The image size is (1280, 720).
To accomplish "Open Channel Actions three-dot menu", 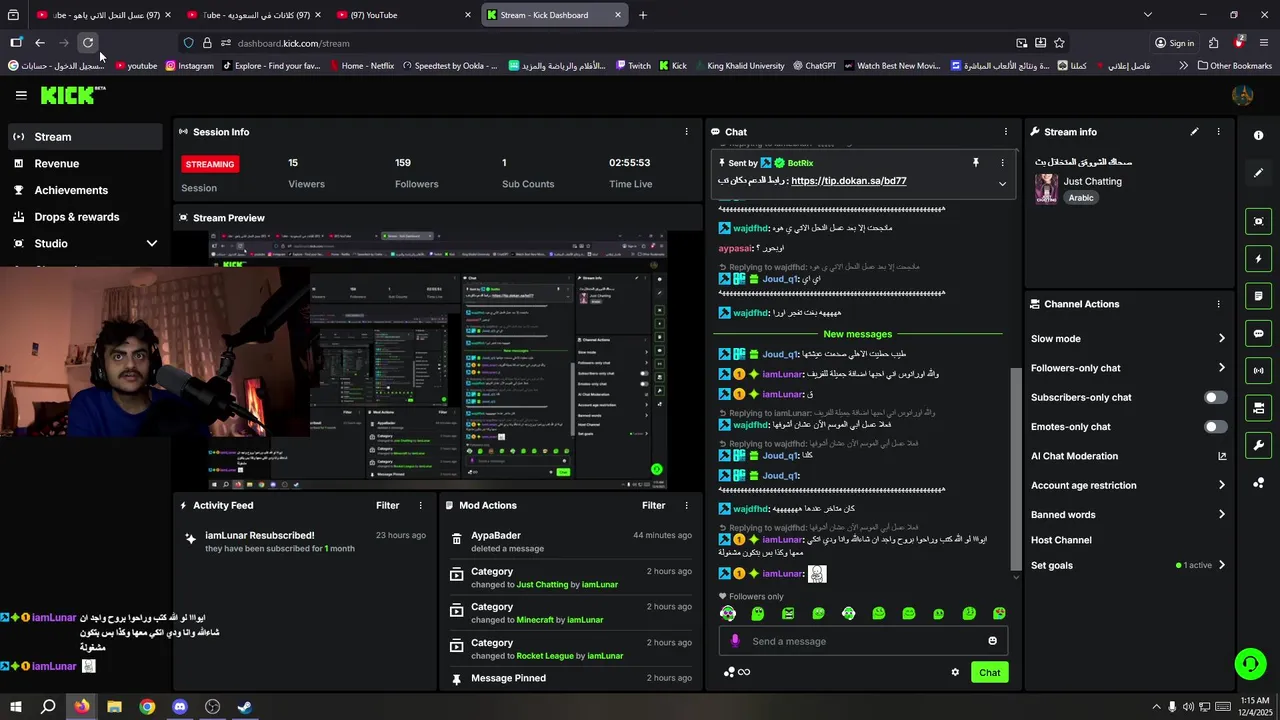I will pos(1218,304).
